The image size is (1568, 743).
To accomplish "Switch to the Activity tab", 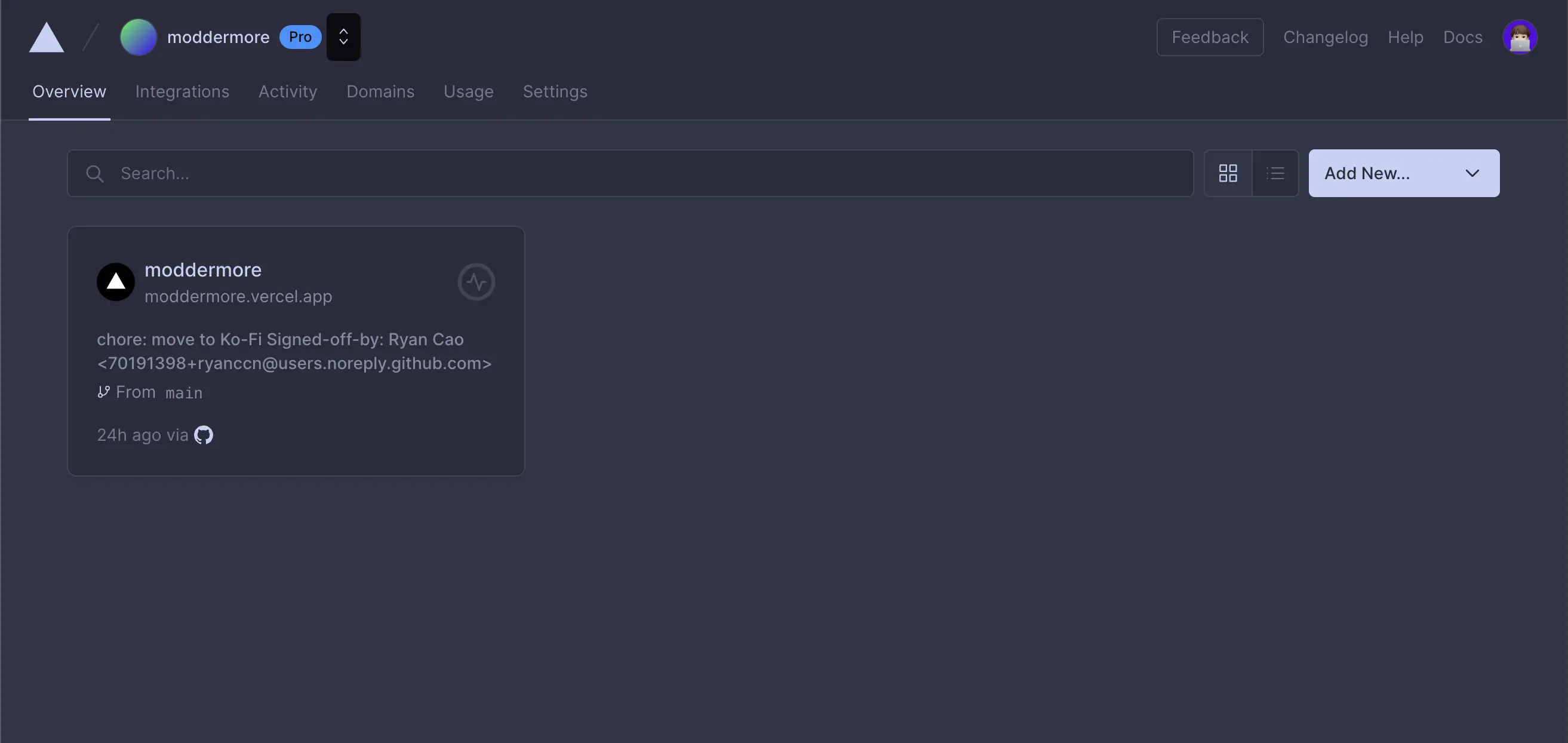I will coord(288,91).
